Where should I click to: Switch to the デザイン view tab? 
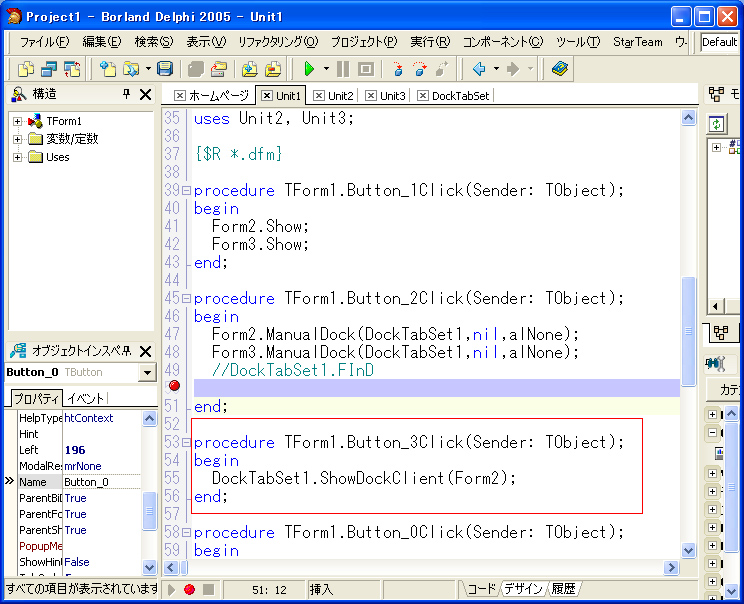[523, 589]
